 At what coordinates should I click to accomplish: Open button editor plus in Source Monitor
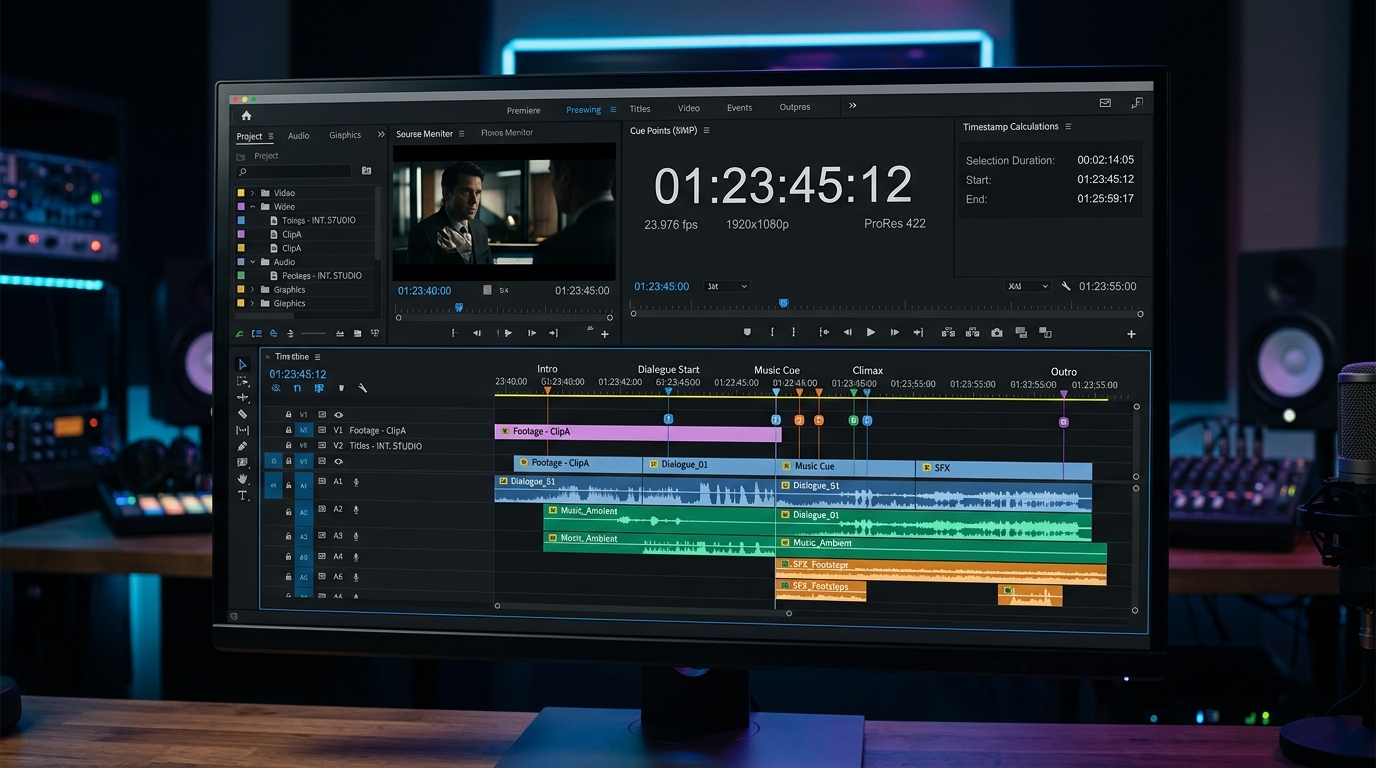pyautogui.click(x=605, y=334)
